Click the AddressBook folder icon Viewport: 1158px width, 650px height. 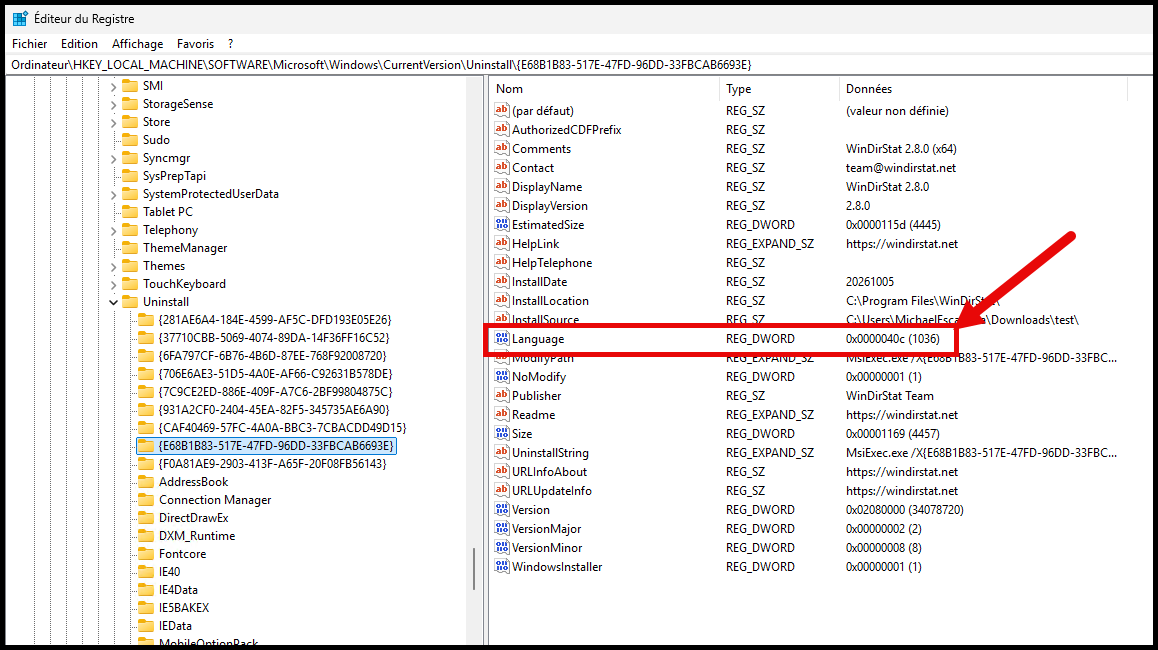tap(146, 482)
